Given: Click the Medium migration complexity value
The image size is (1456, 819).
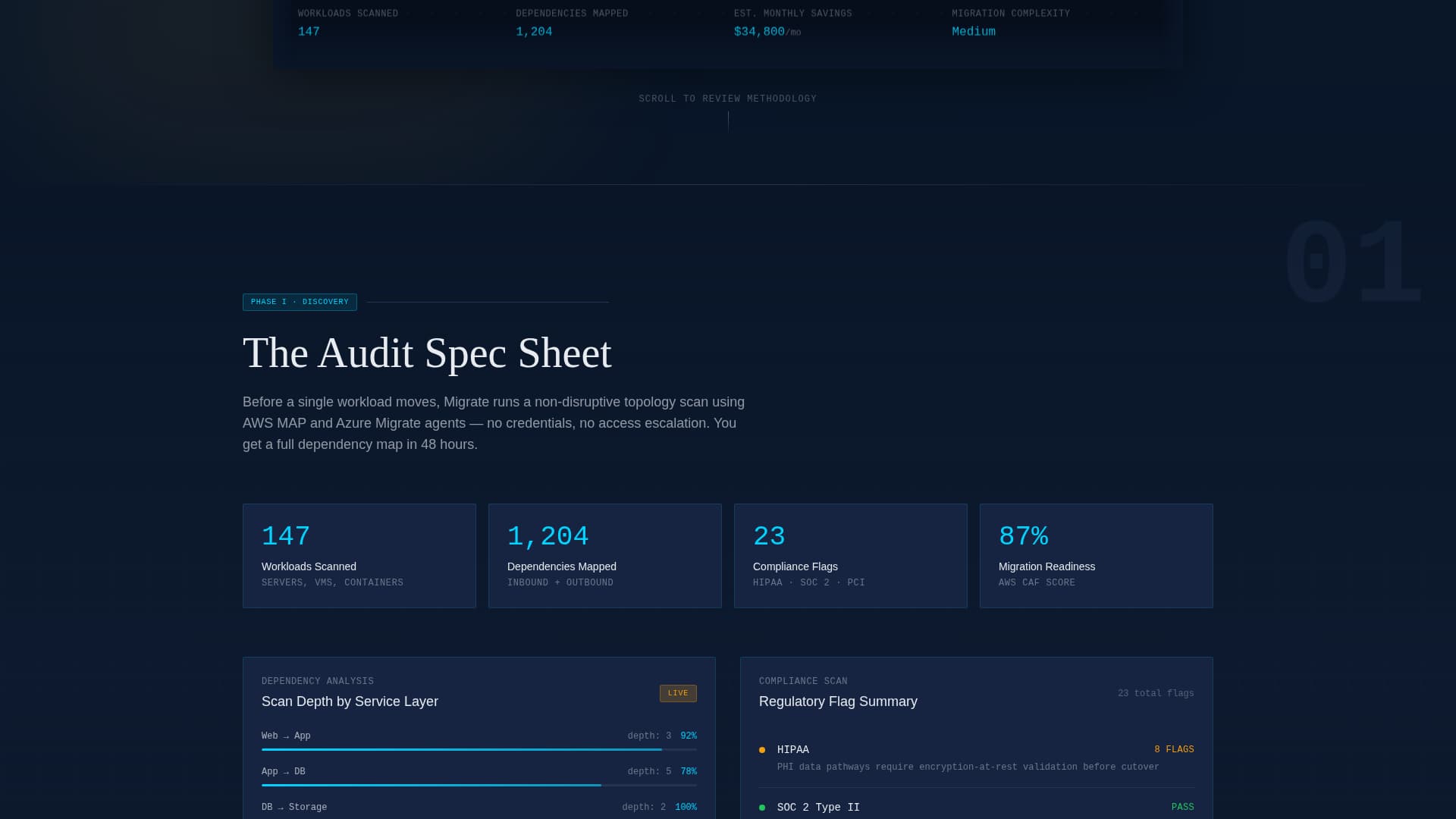Looking at the screenshot, I should (973, 31).
